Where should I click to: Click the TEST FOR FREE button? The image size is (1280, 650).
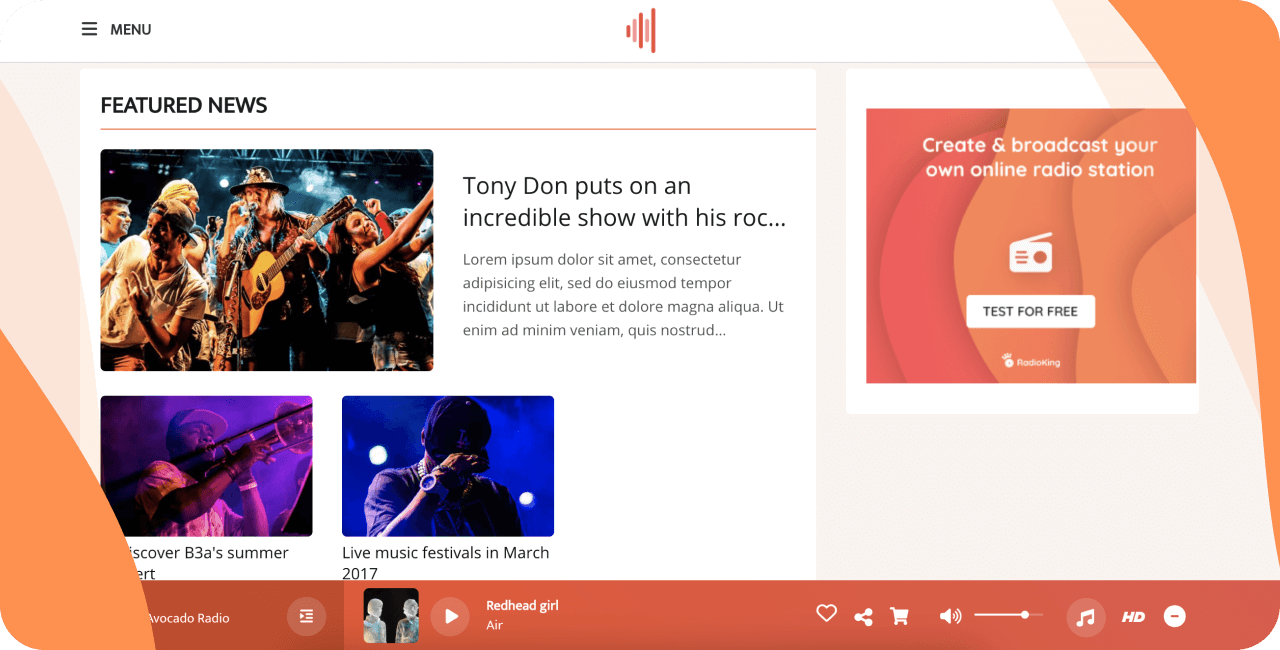point(1030,311)
